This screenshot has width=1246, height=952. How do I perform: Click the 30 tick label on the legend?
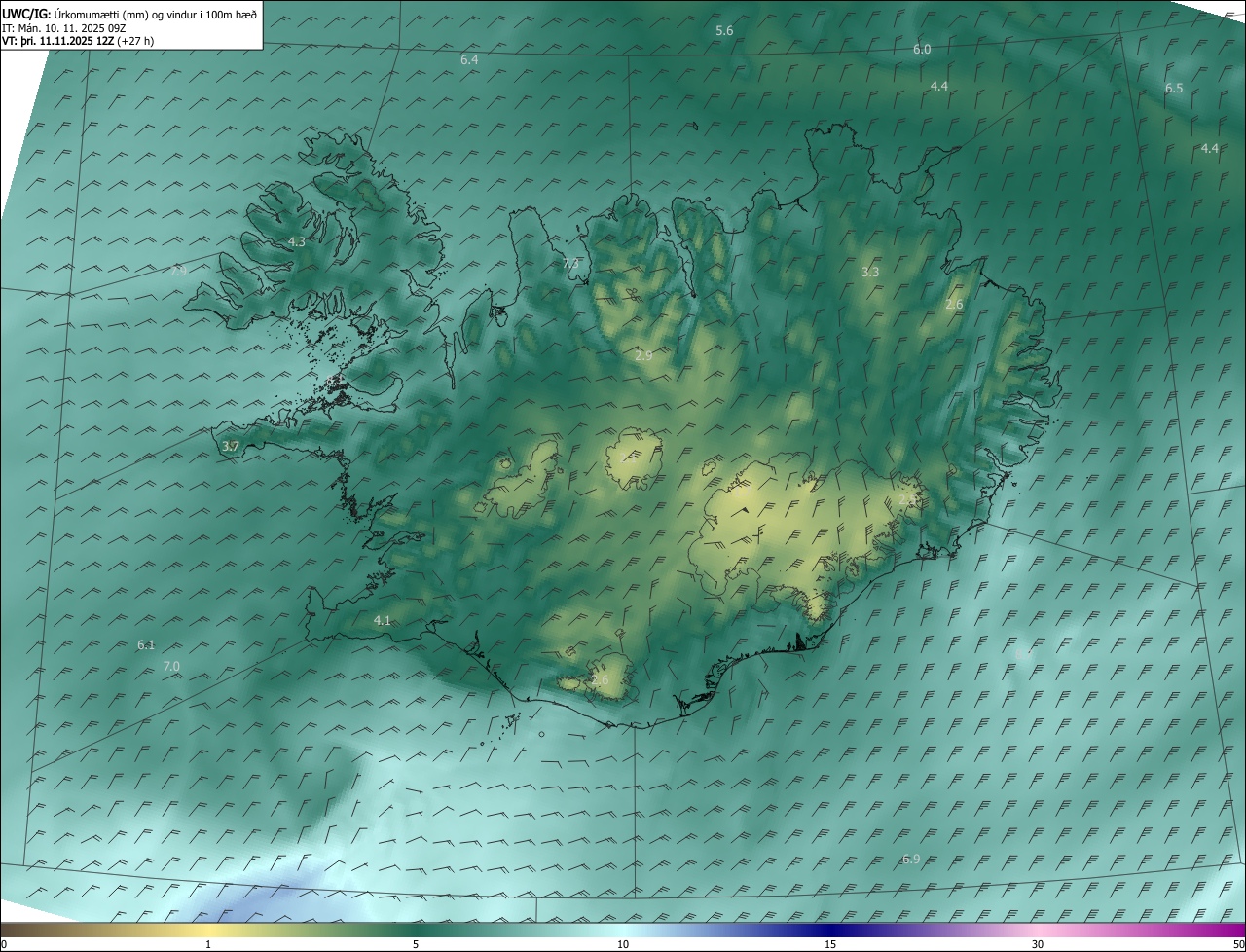pos(1038,945)
